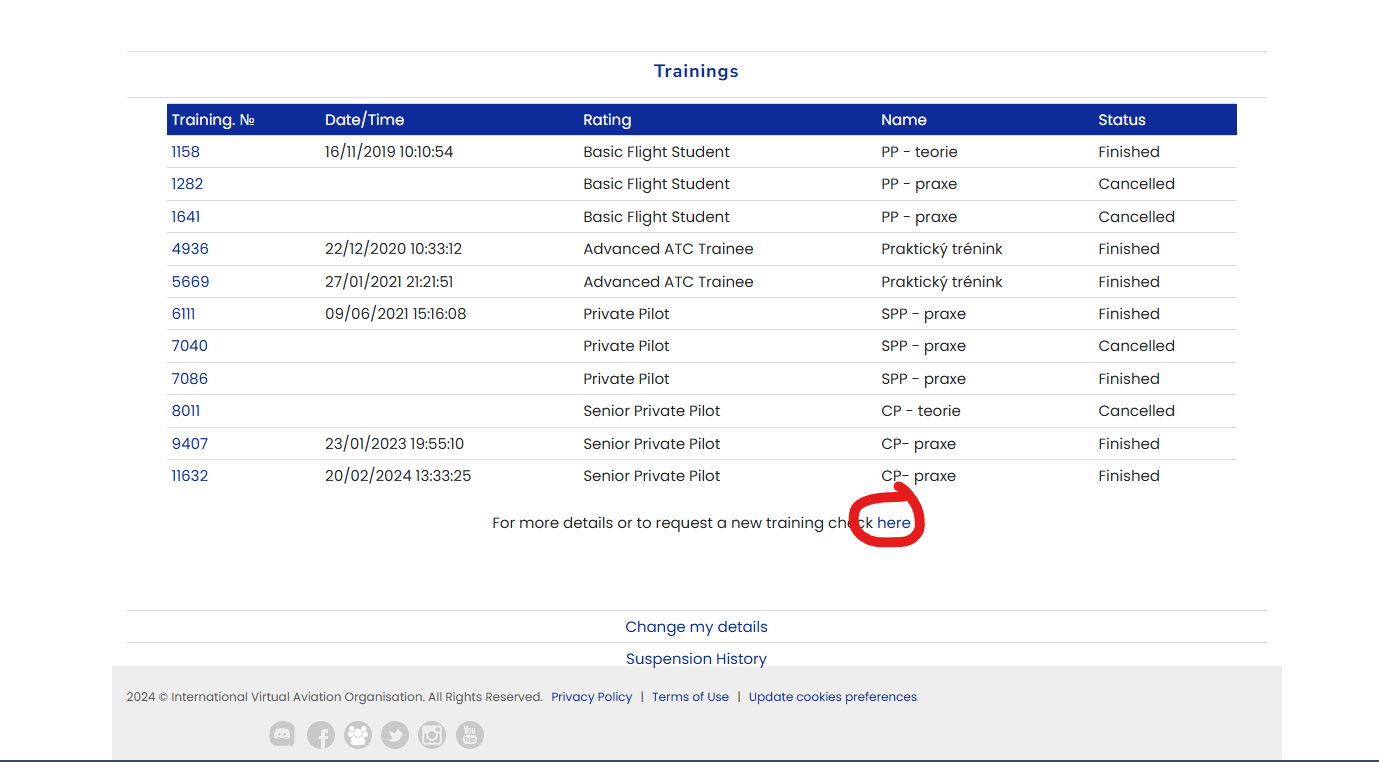This screenshot has width=1379, height=762.
Task: Click the 'PP - teorie' name cell
Action: (x=919, y=152)
